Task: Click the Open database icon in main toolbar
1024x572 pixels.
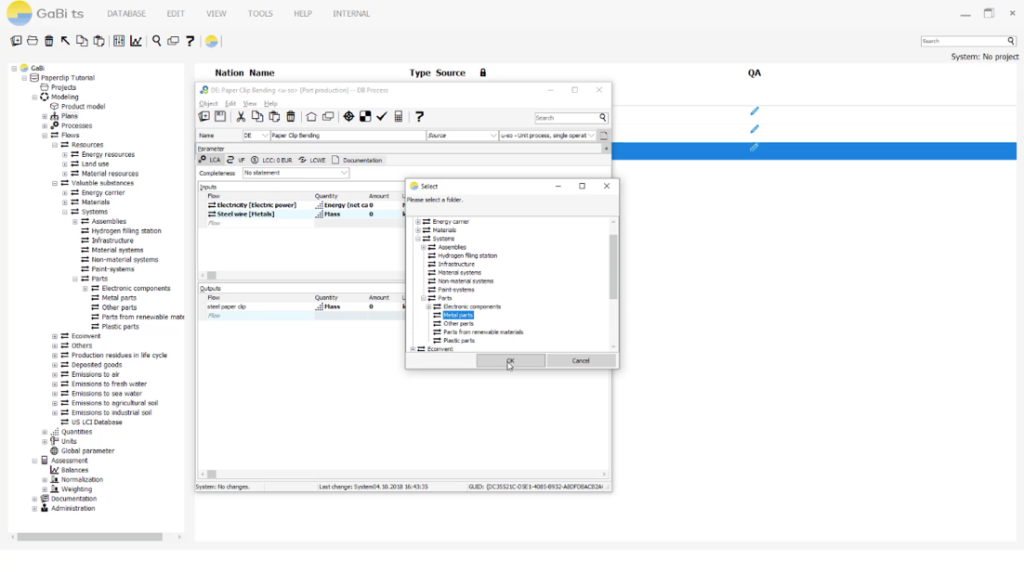Action: coord(32,41)
